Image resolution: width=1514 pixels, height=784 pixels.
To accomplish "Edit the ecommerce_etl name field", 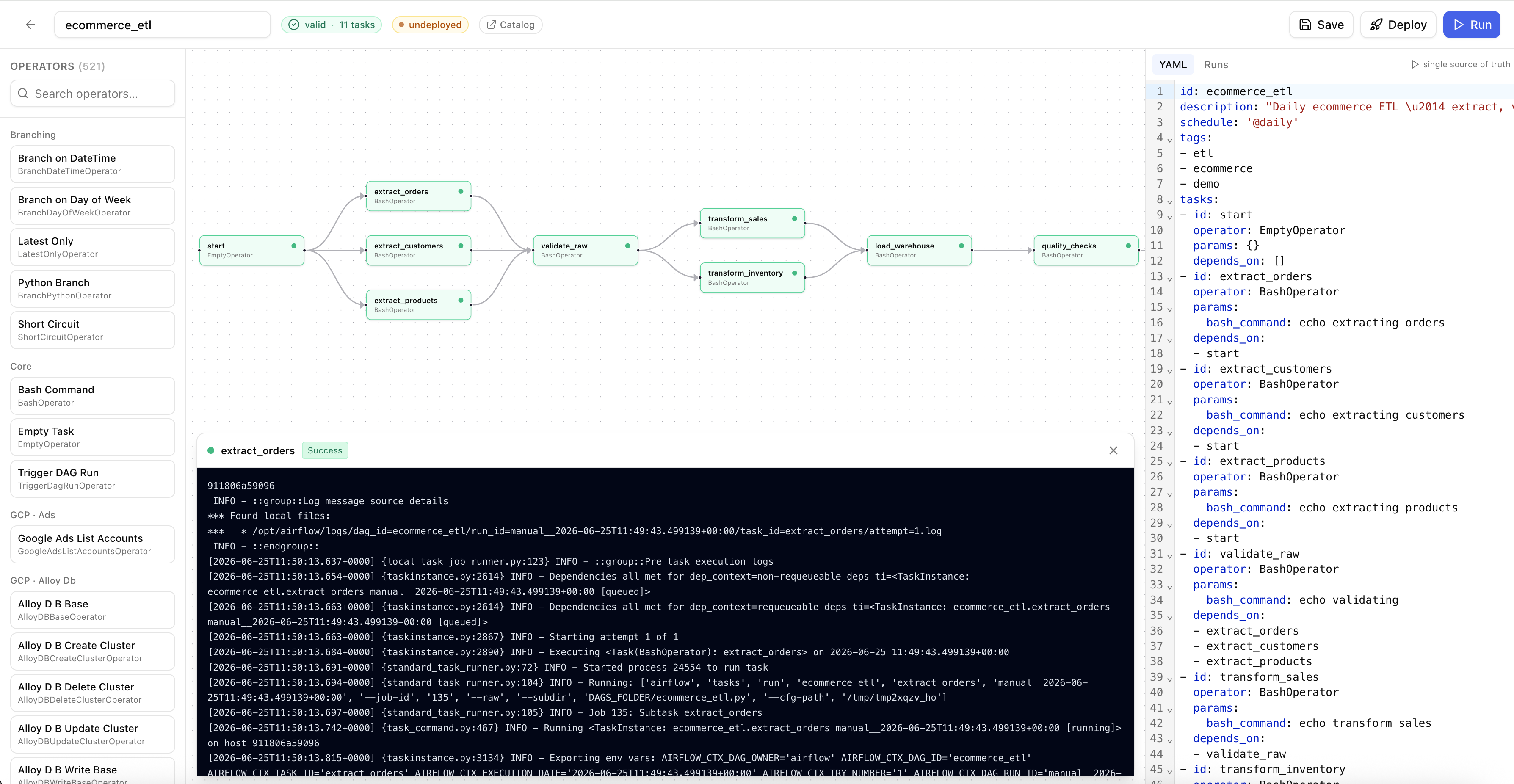I will (x=163, y=25).
